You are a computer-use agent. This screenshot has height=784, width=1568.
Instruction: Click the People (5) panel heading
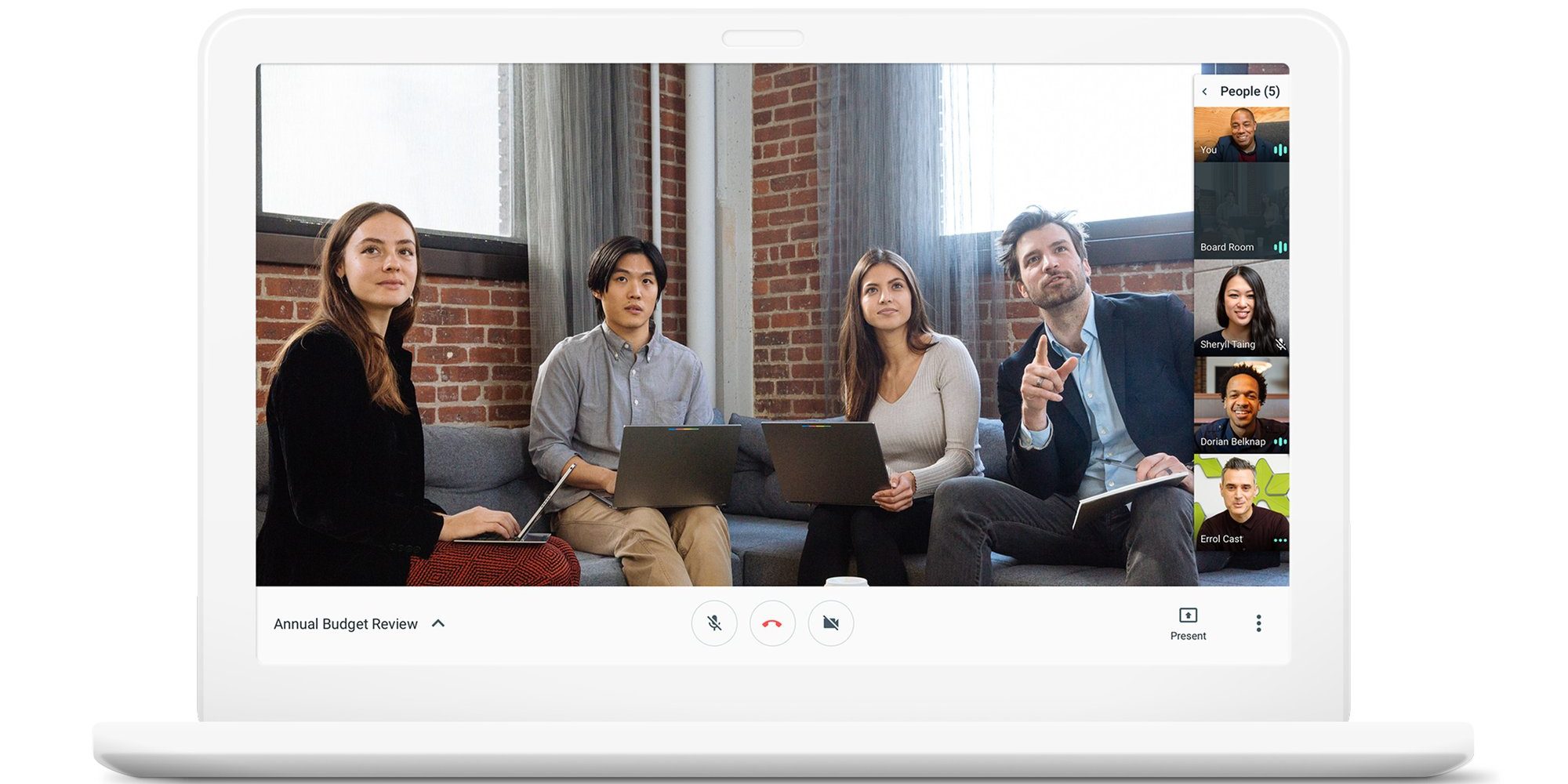[x=1250, y=92]
